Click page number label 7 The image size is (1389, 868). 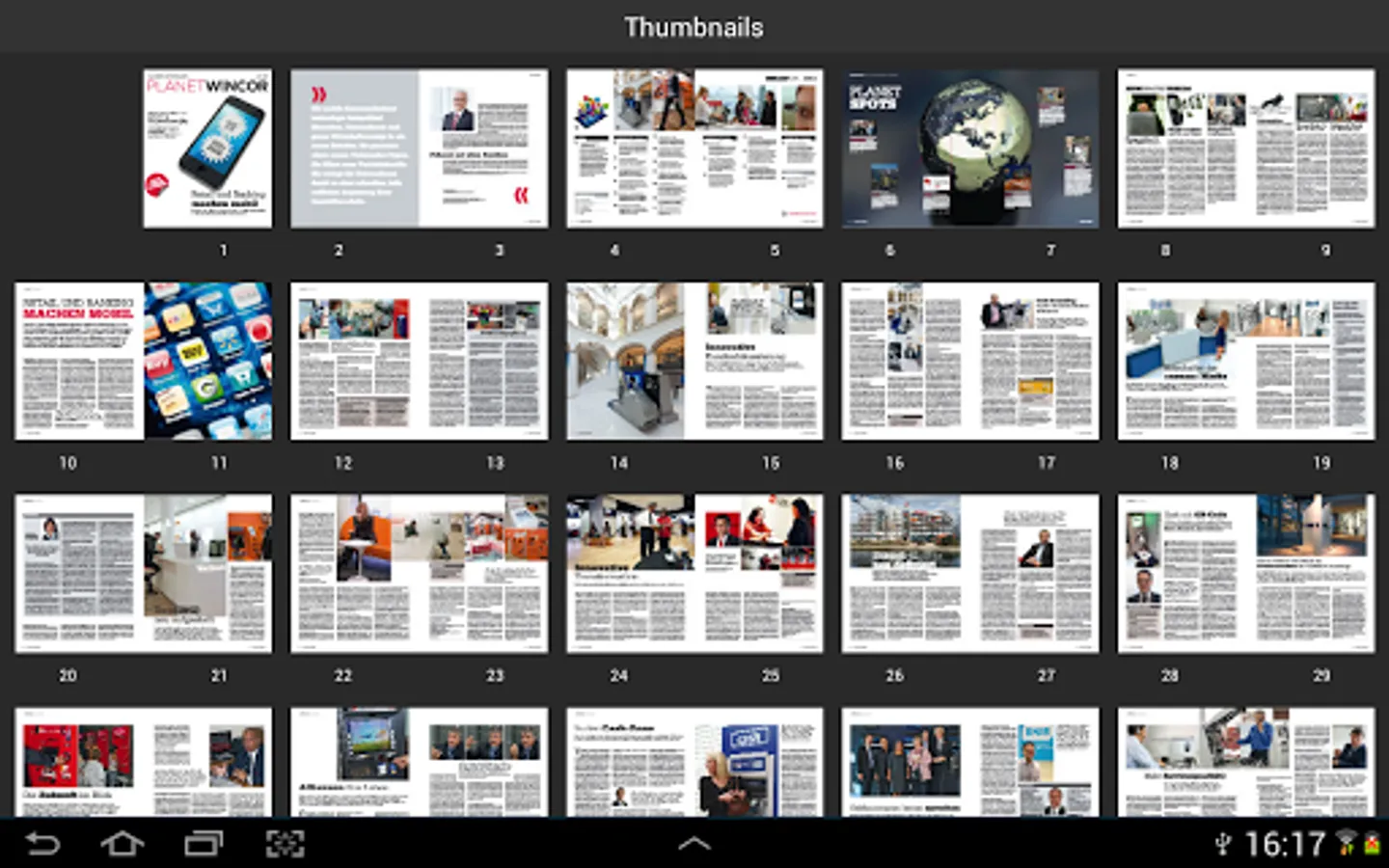pyautogui.click(x=1050, y=250)
